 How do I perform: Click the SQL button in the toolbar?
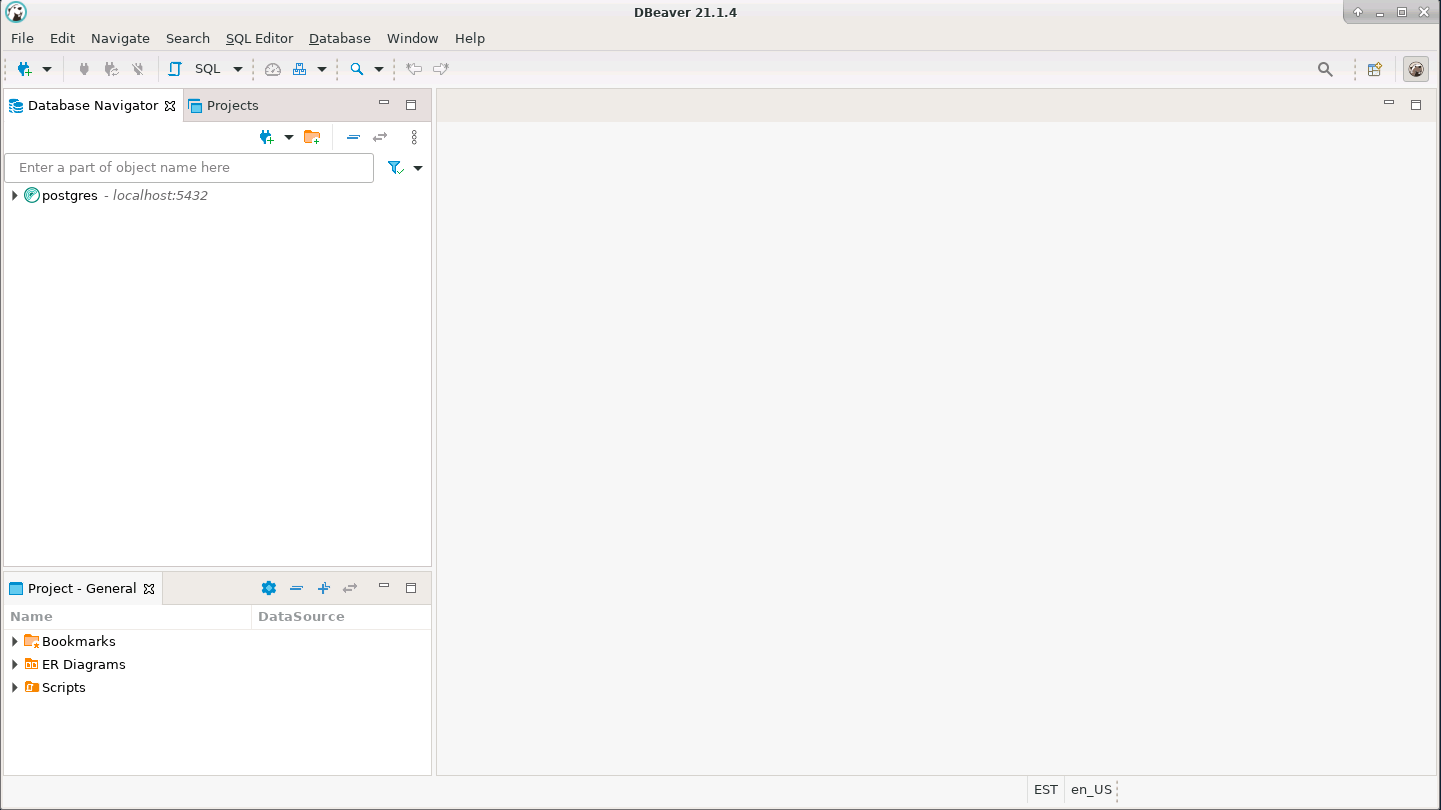tap(207, 69)
